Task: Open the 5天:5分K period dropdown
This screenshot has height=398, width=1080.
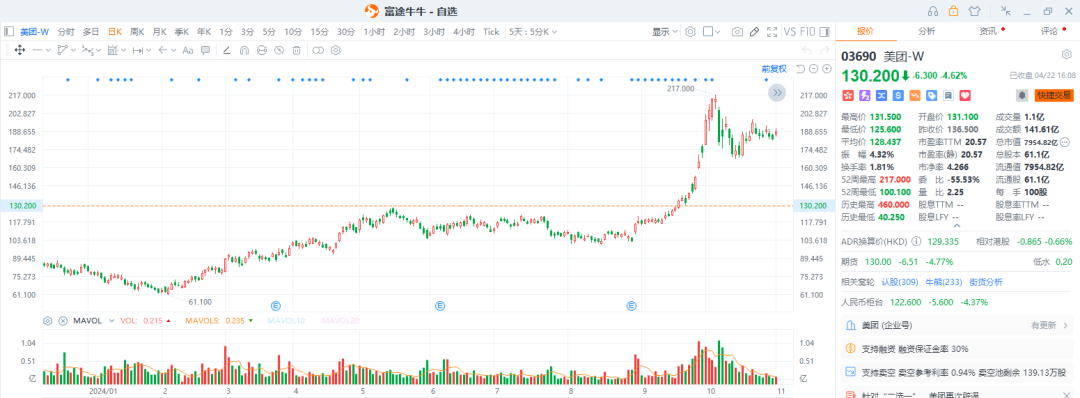Action: click(533, 32)
